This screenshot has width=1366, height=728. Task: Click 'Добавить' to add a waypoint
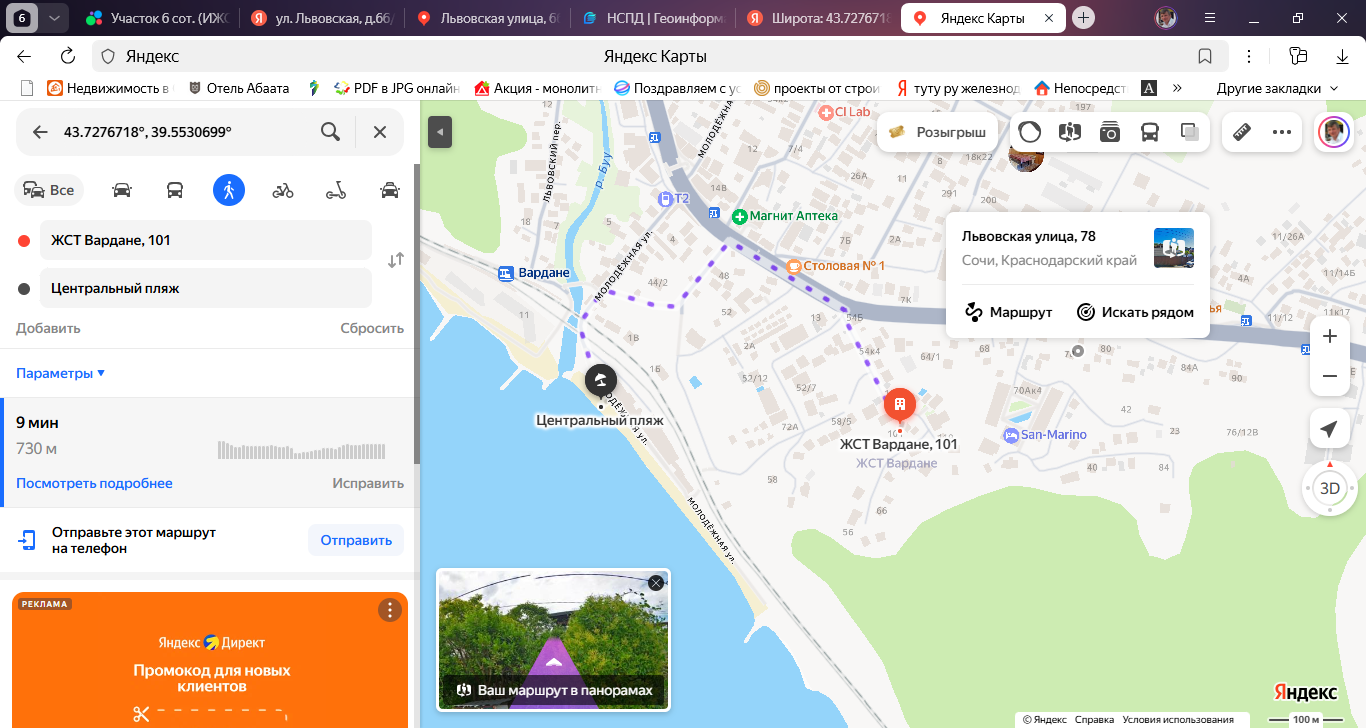(48, 328)
